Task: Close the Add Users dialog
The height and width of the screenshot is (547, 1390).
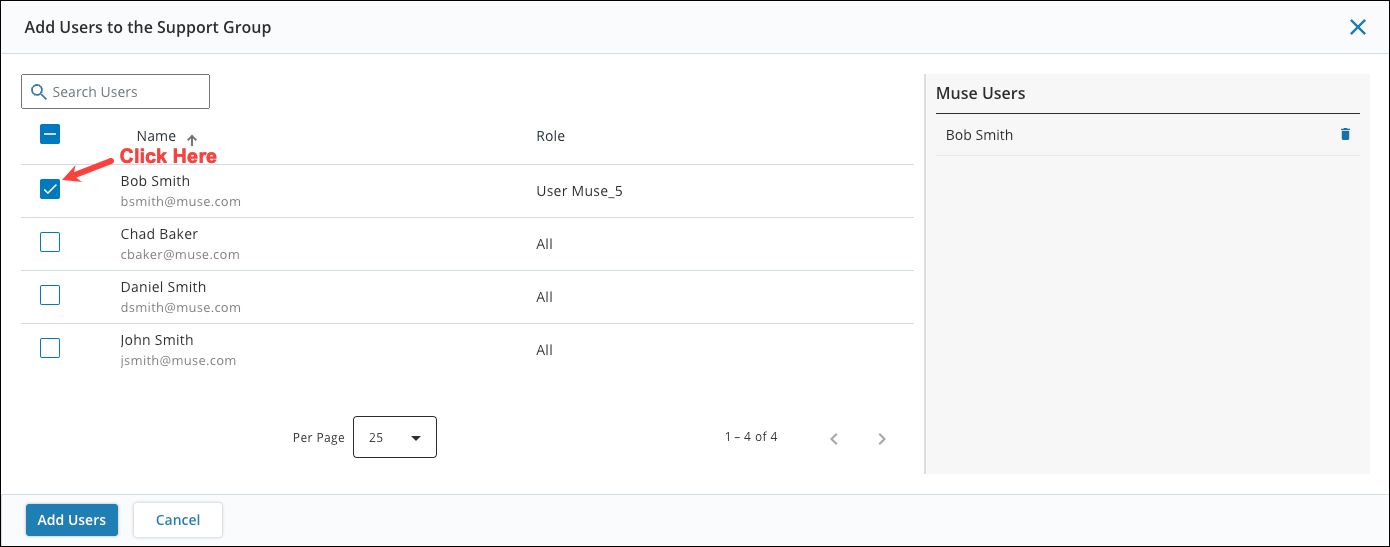Action: (x=1358, y=27)
